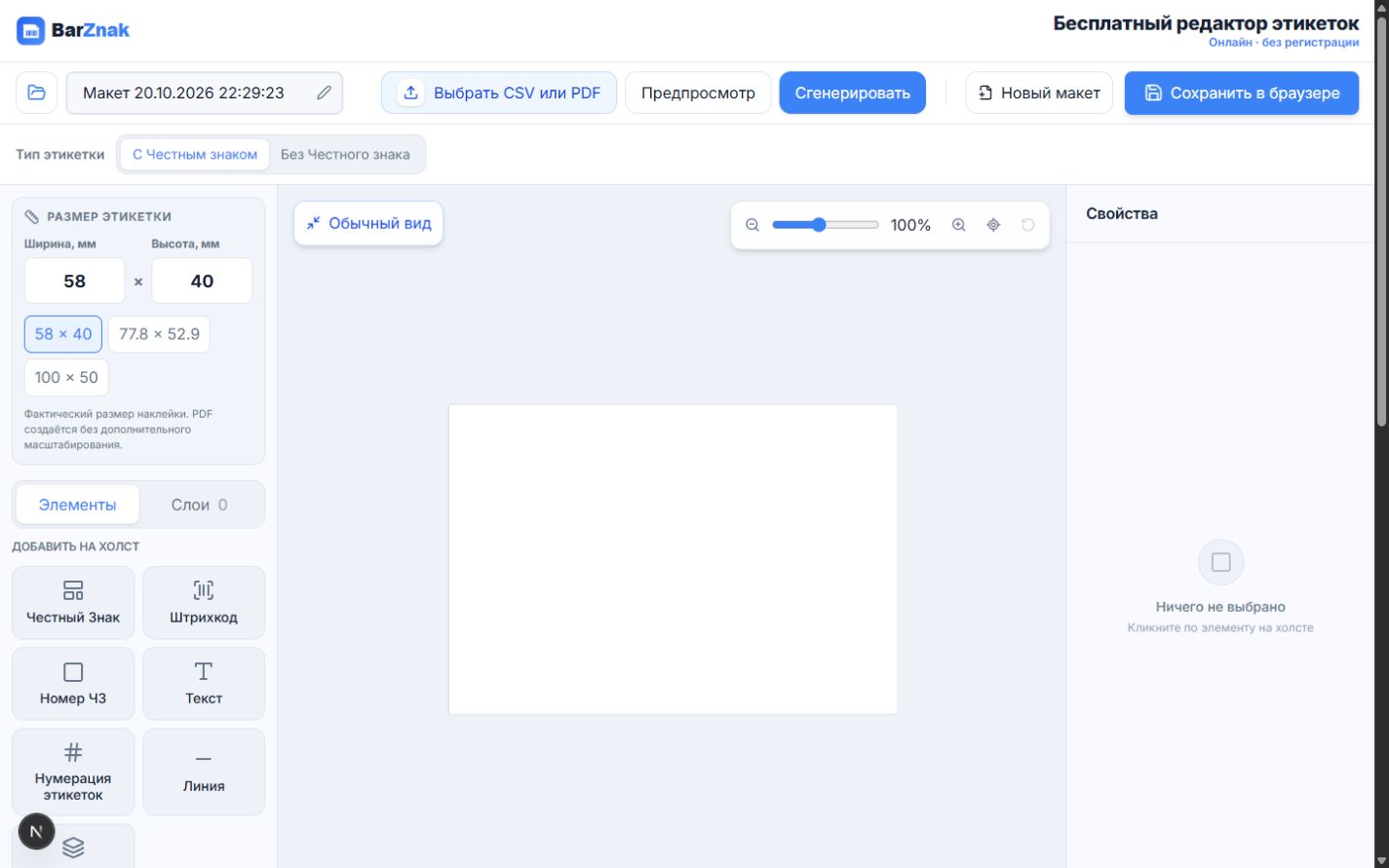Click the Свойства panel heading
The height and width of the screenshot is (868, 1389).
pos(1122,213)
